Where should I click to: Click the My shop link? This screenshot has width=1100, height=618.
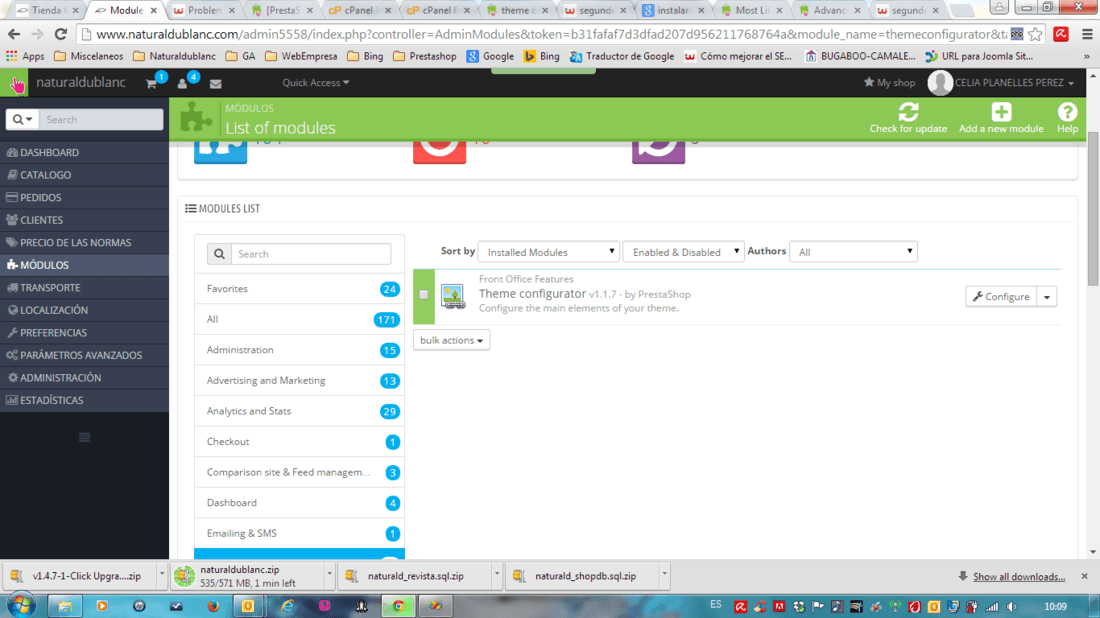pyautogui.click(x=890, y=83)
